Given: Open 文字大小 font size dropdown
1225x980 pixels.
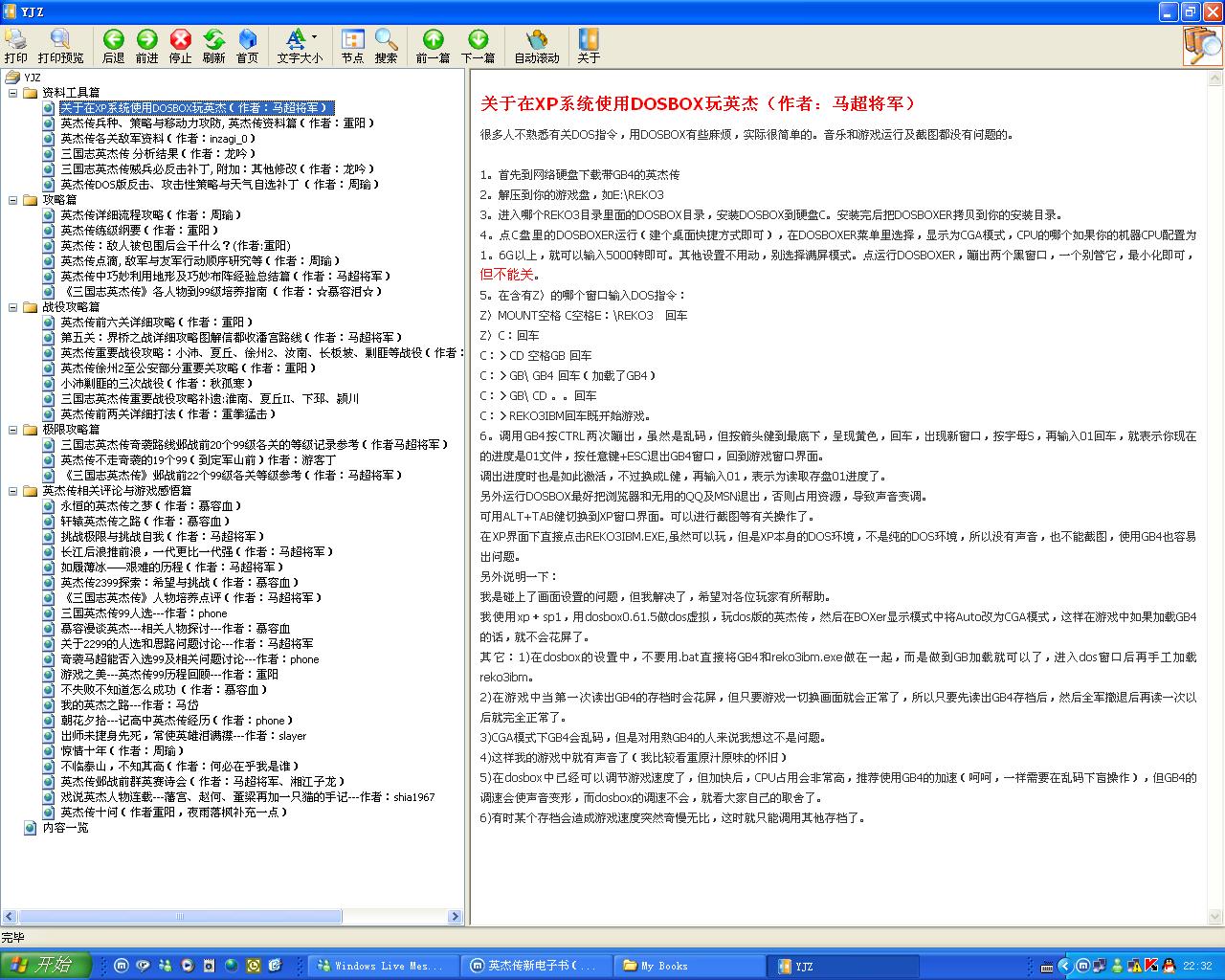Looking at the screenshot, I should click(300, 45).
